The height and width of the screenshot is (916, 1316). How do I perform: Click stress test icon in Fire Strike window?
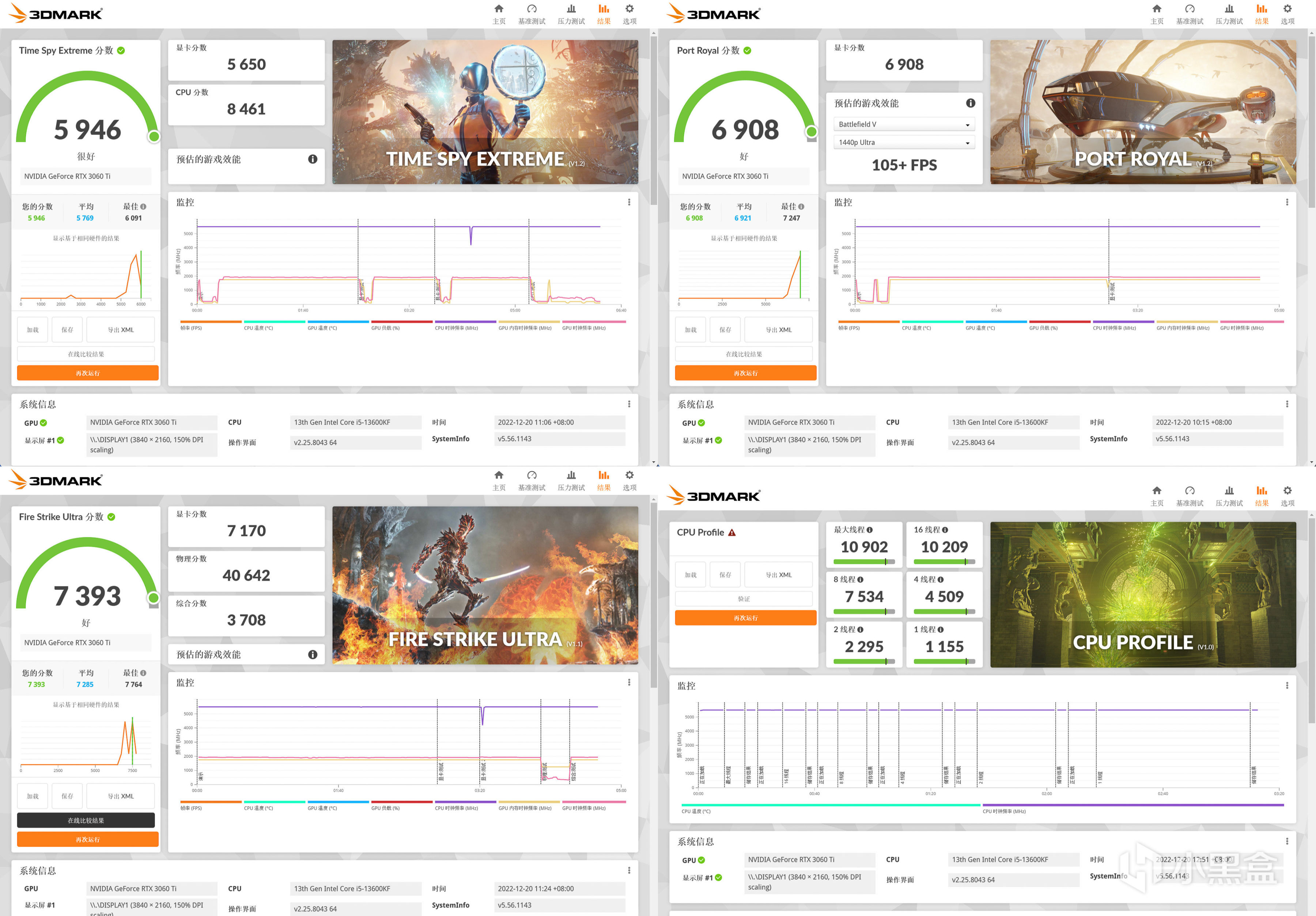571,475
